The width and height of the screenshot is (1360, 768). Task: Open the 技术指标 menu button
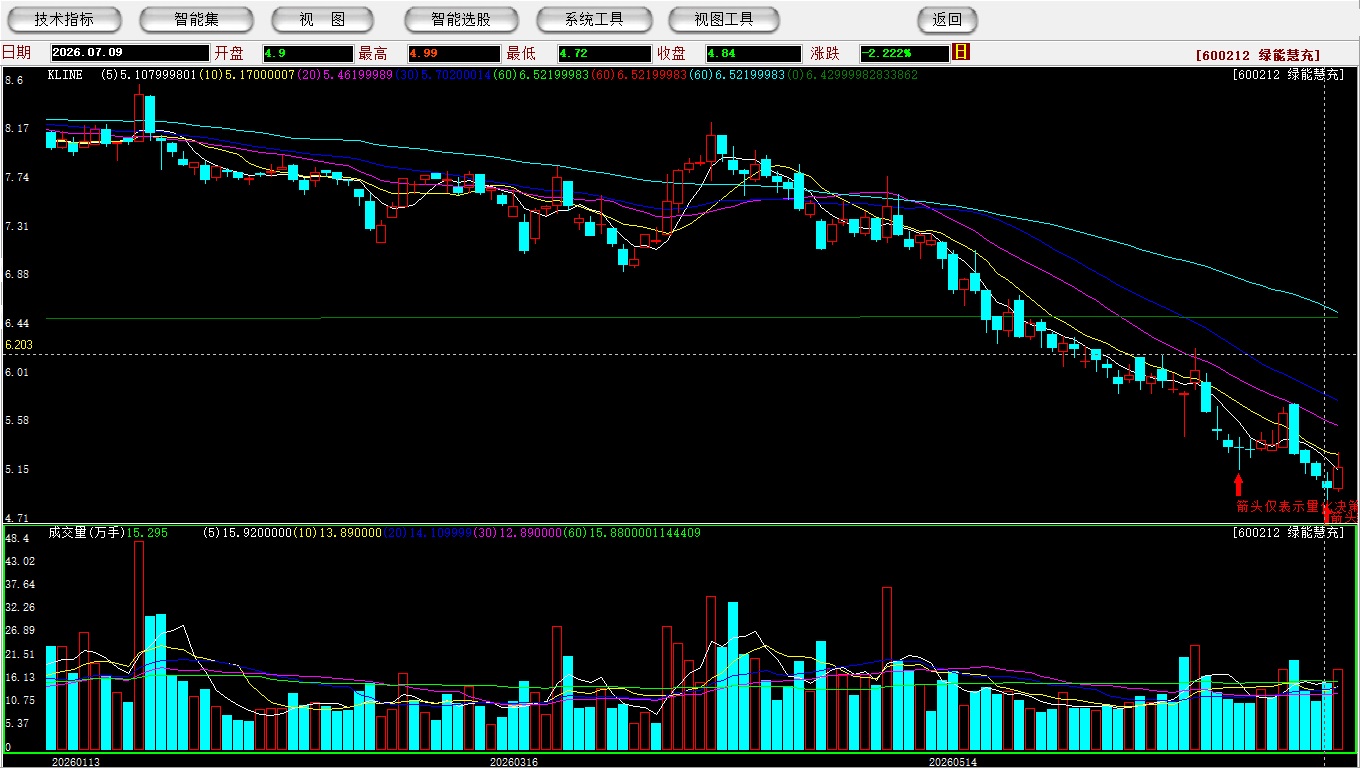tap(64, 20)
